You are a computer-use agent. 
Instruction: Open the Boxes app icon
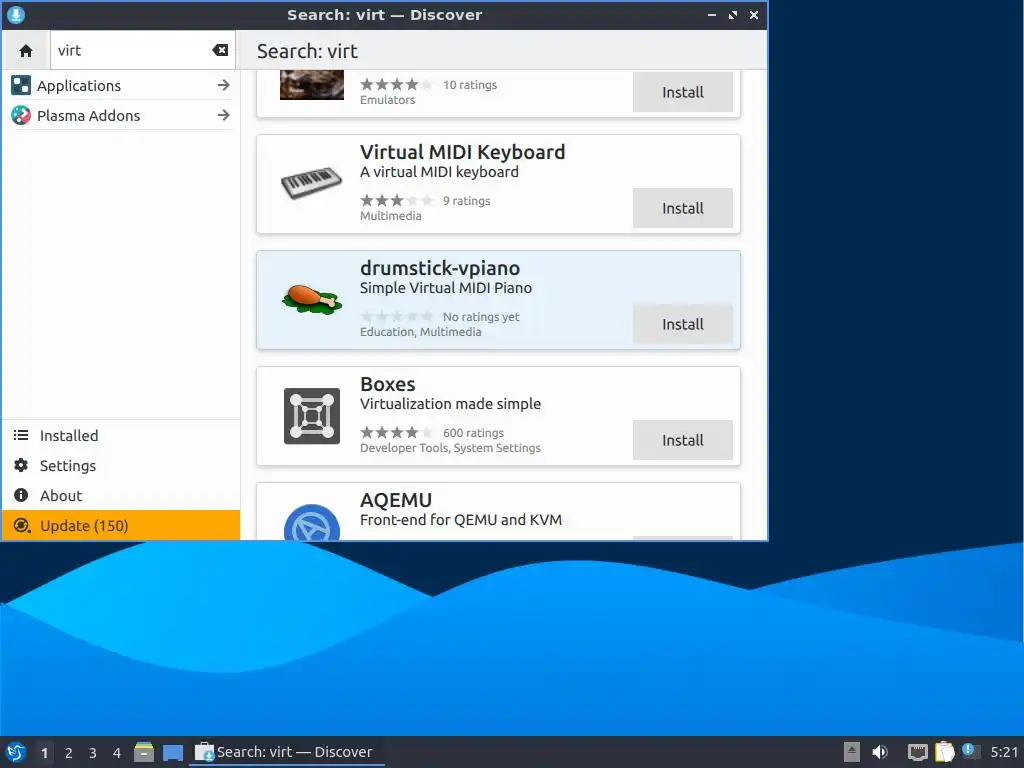312,416
